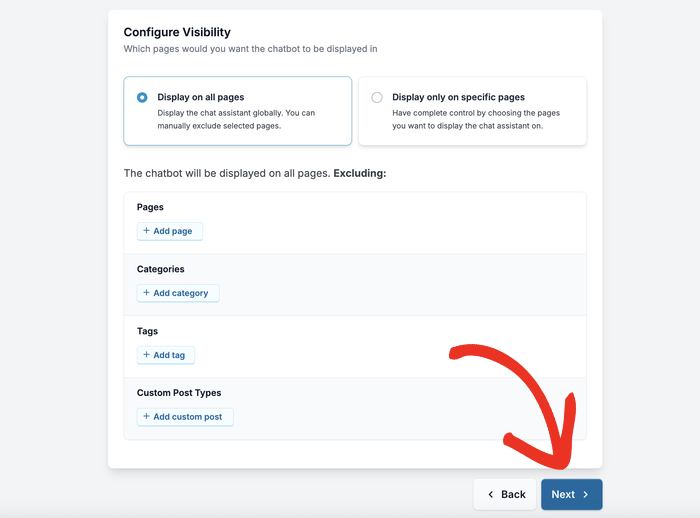The height and width of the screenshot is (518, 700).
Task: Click the right chevron on the Next button
Action: [x=586, y=494]
